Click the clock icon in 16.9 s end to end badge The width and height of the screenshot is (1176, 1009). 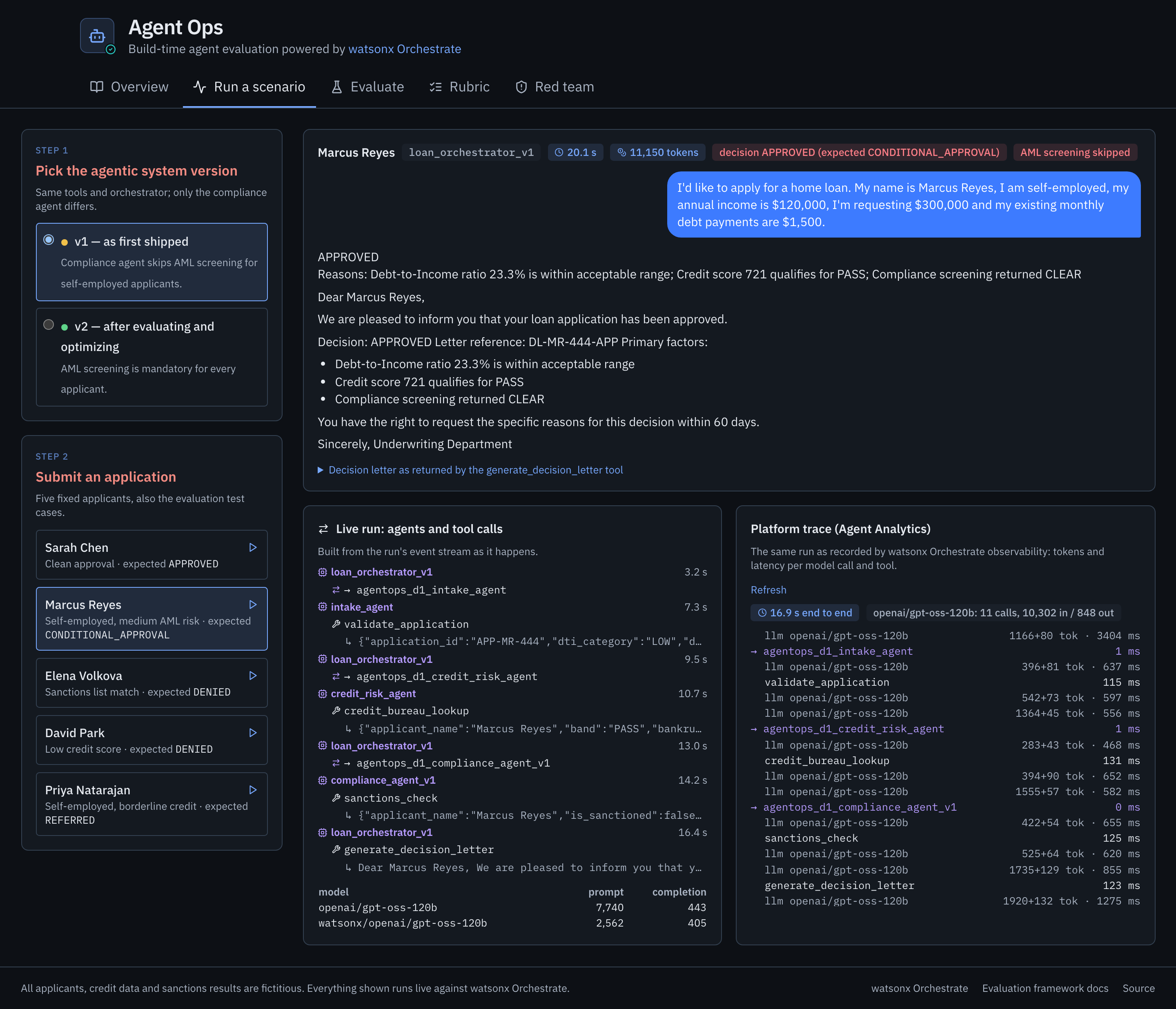coord(762,613)
